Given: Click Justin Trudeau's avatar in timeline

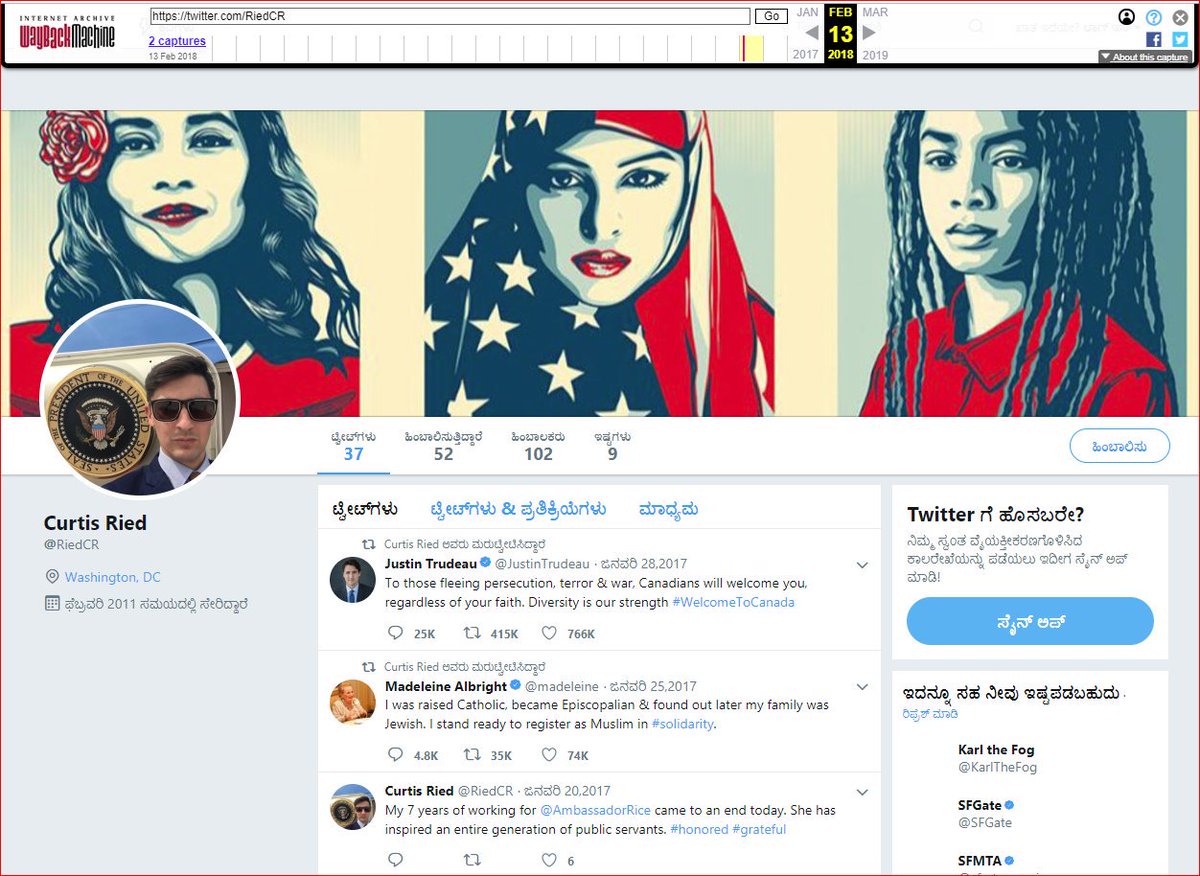Looking at the screenshot, I should click(x=353, y=579).
